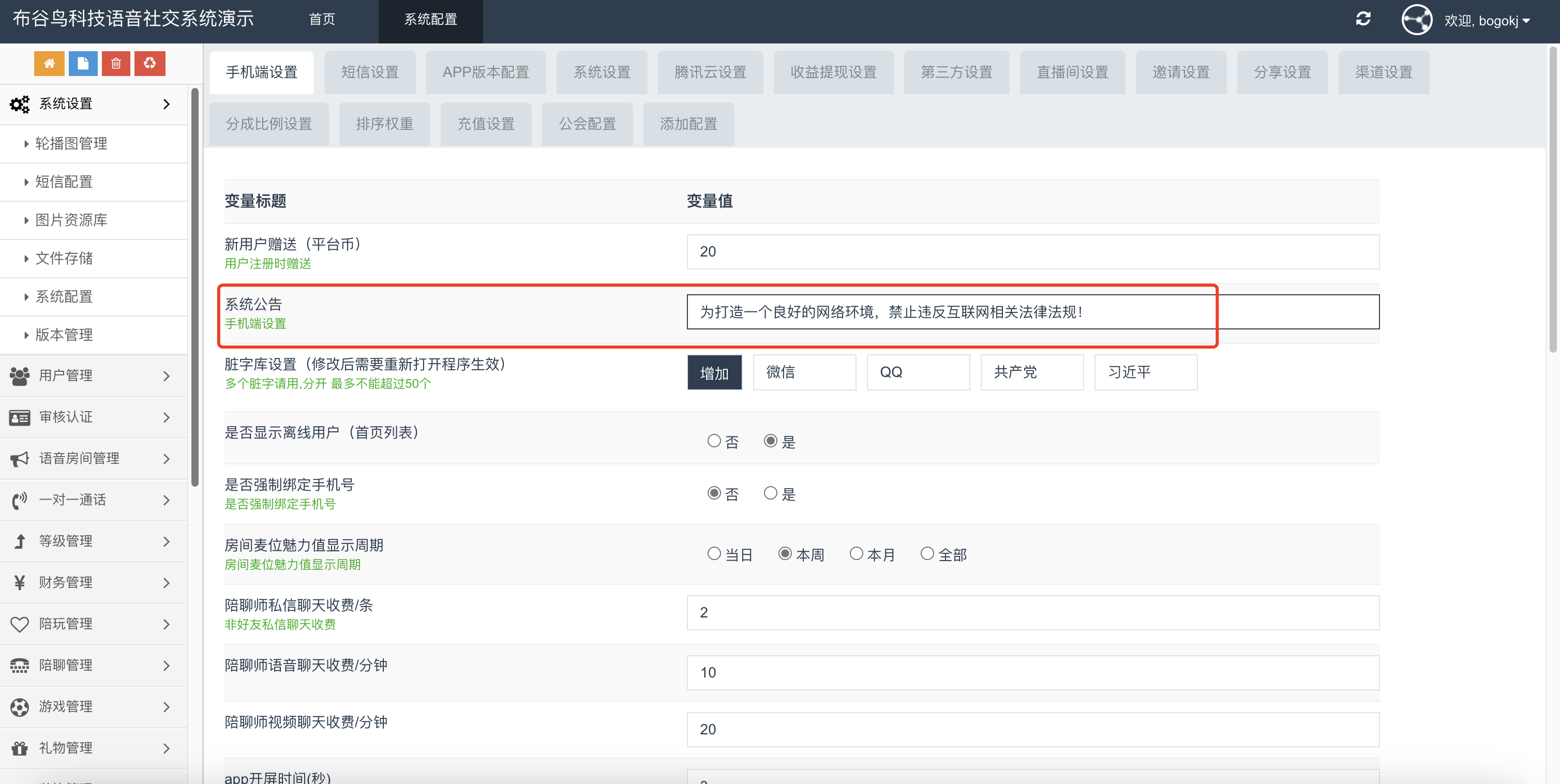Click the red trash icon in the toolbar
This screenshot has width=1560, height=784.
[x=116, y=63]
